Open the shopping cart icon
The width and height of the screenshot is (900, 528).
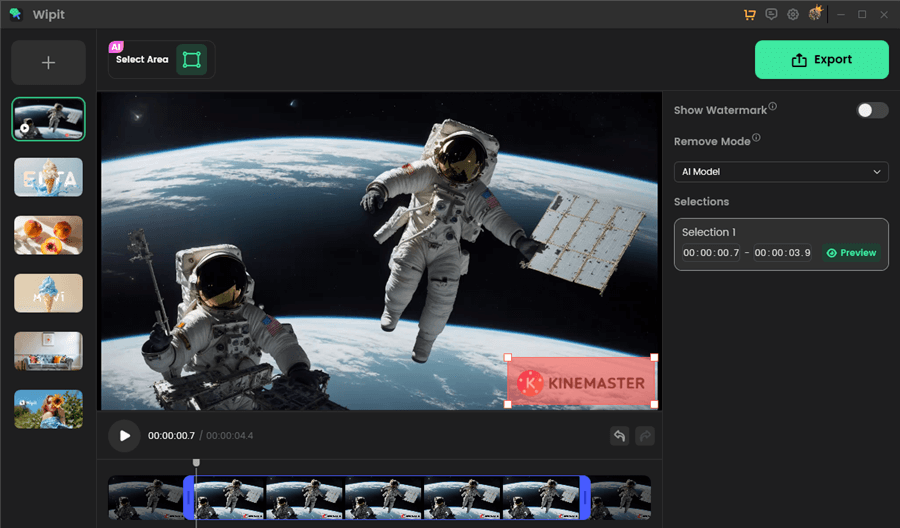point(750,14)
